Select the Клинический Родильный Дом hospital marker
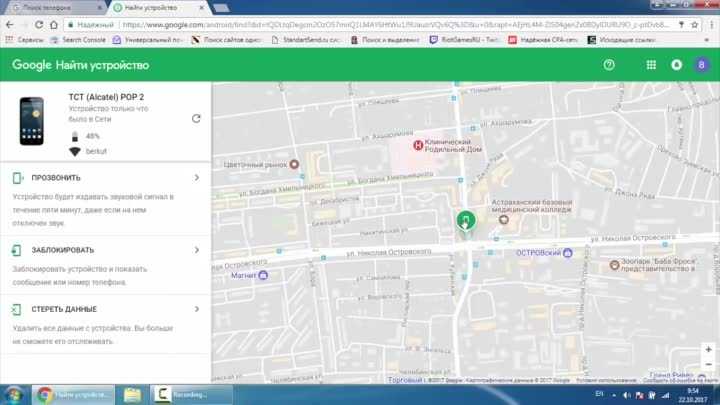The height and width of the screenshot is (405, 720). pos(418,146)
